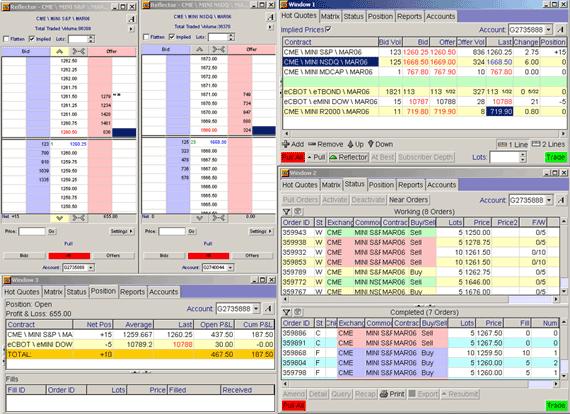Move selected contract Up

click(x=356, y=144)
